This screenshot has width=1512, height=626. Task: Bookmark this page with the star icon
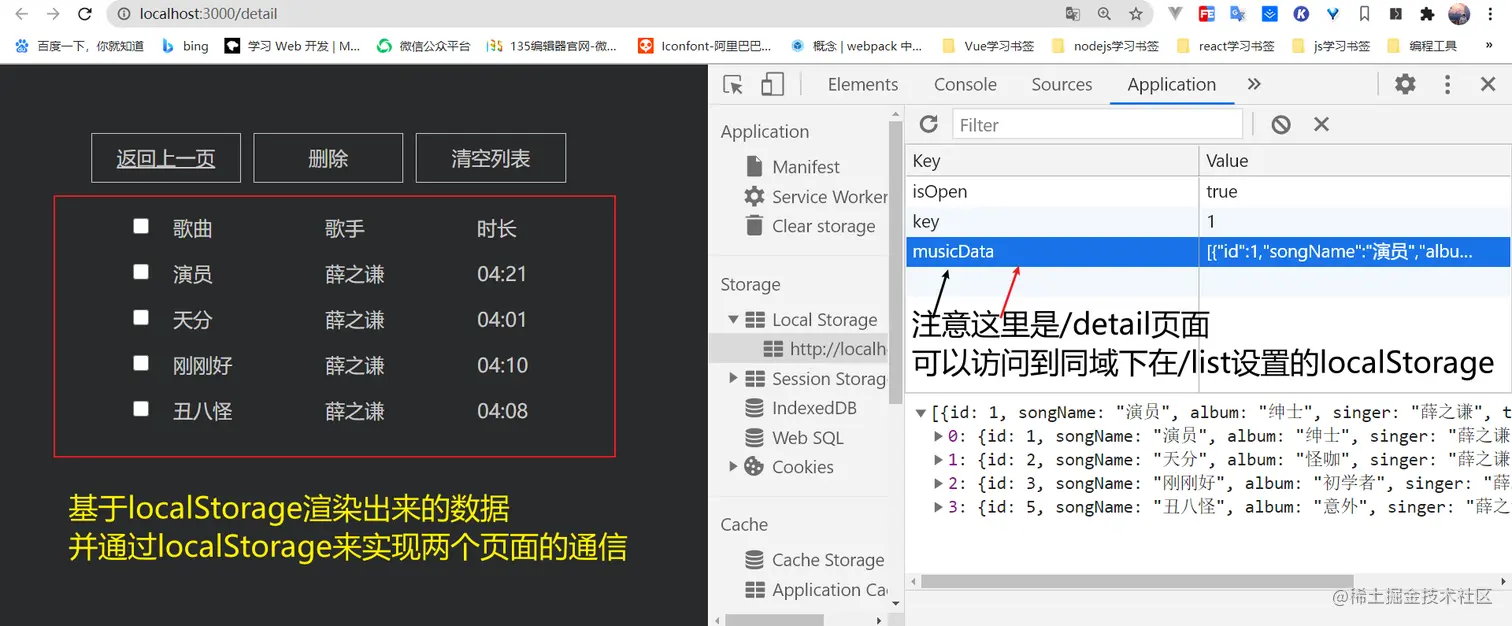pyautogui.click(x=1136, y=14)
